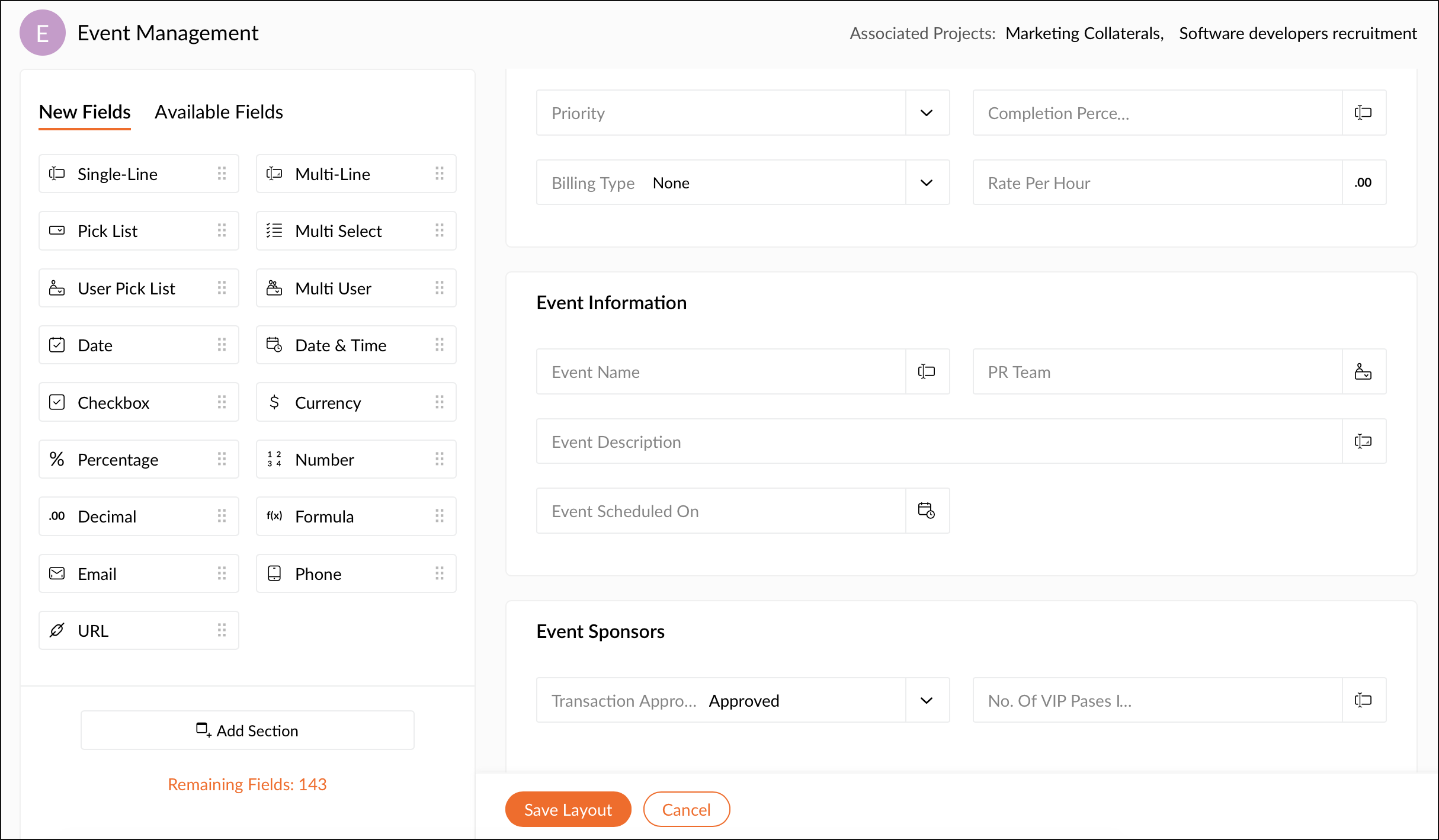
Task: Click the Date & Time calendar icon
Action: [274, 345]
